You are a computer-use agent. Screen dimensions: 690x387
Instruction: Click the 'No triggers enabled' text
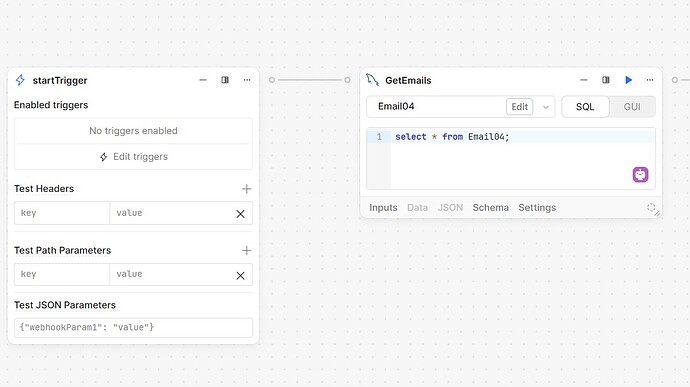click(133, 131)
